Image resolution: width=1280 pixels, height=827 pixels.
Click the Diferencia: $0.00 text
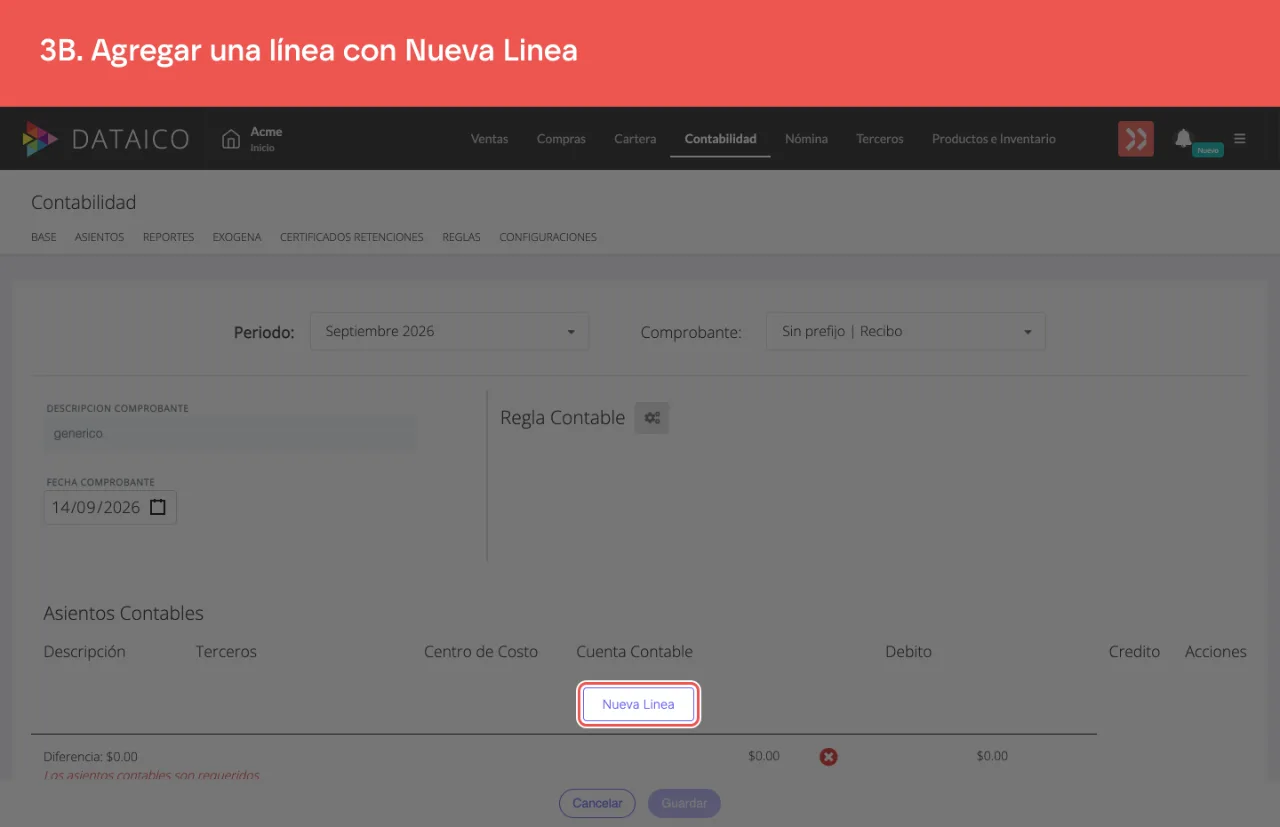point(90,757)
